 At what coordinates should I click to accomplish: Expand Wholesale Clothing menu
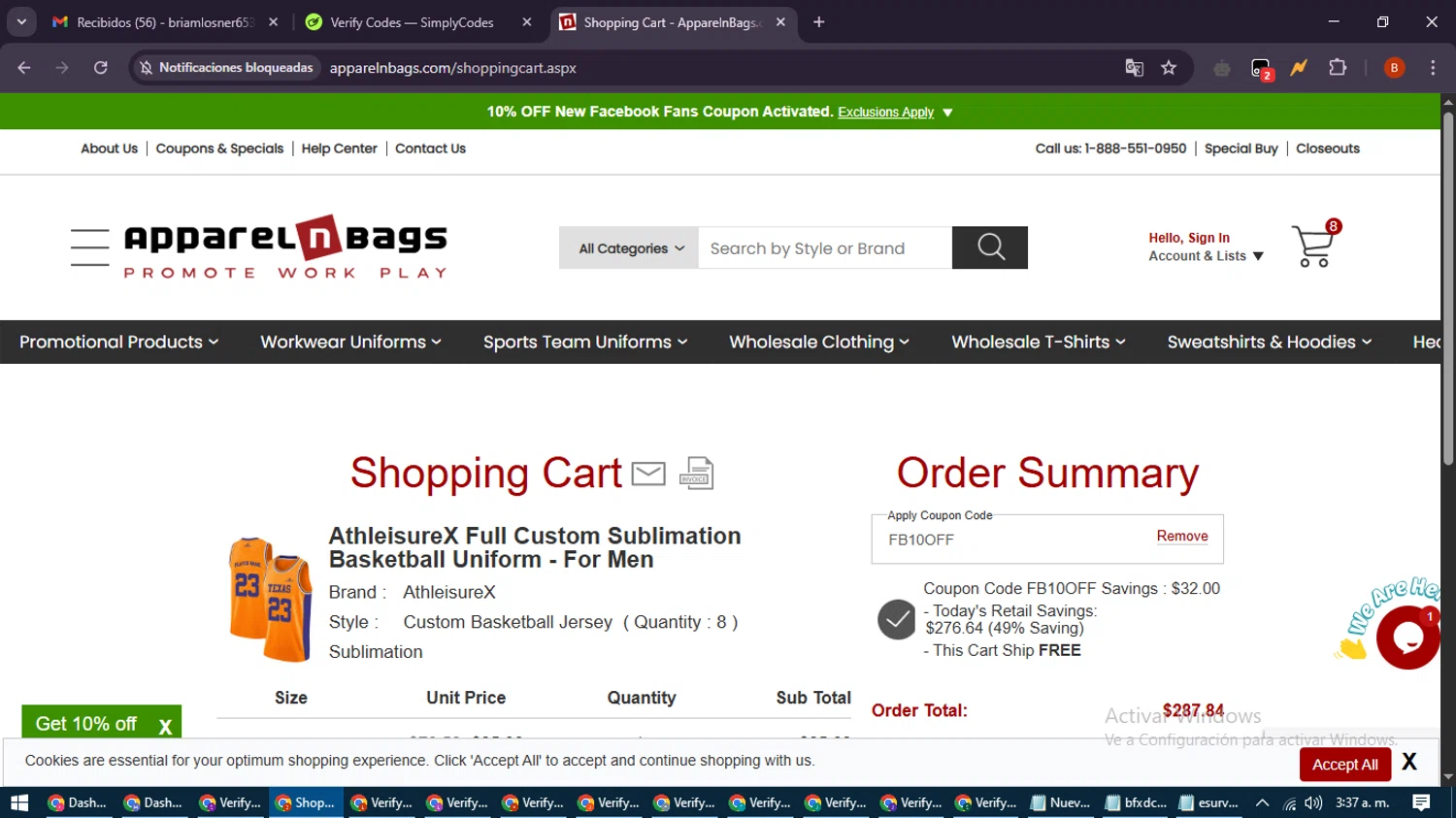[x=819, y=342]
